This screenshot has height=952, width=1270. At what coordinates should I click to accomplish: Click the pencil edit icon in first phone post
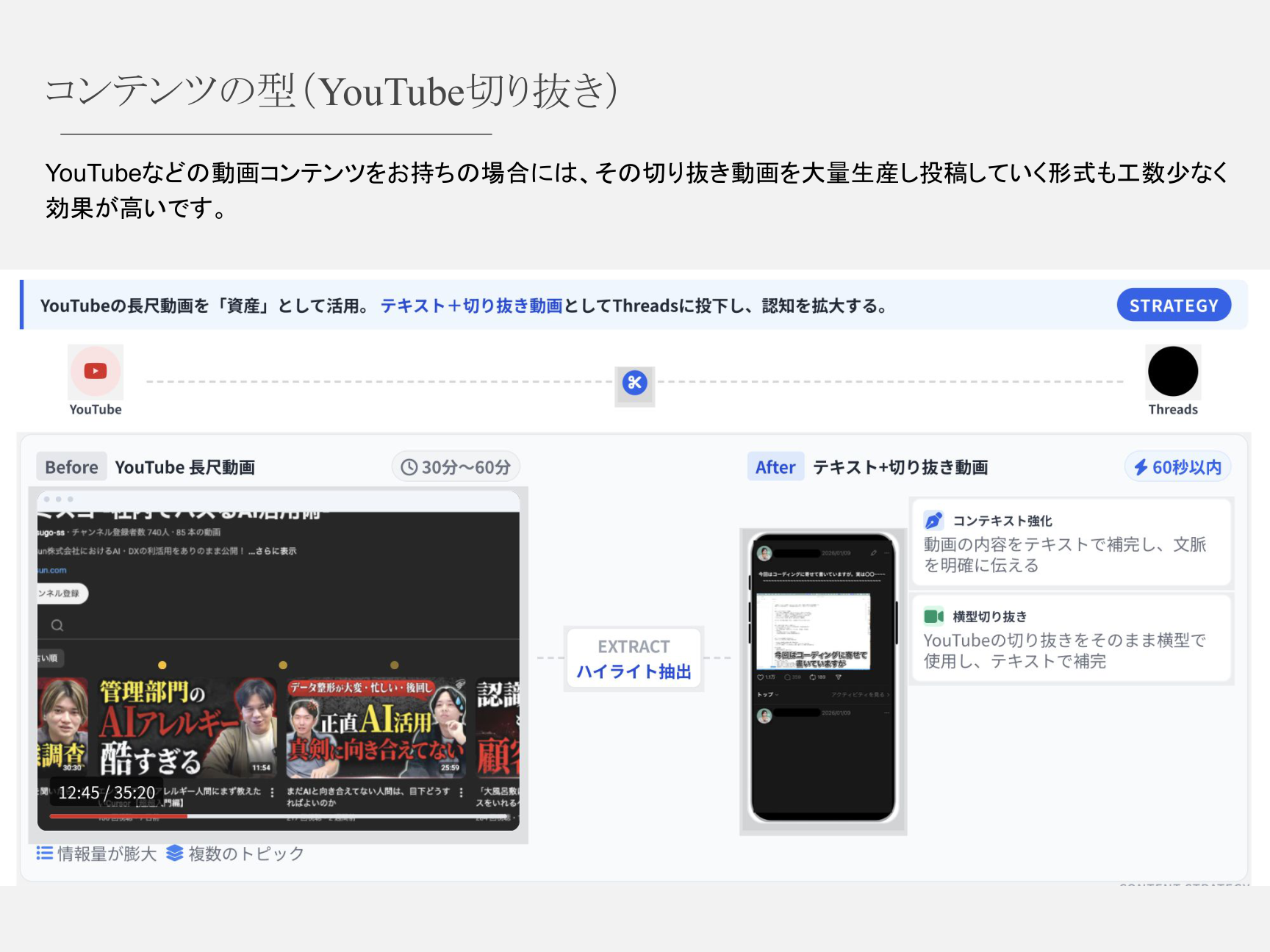[x=873, y=553]
